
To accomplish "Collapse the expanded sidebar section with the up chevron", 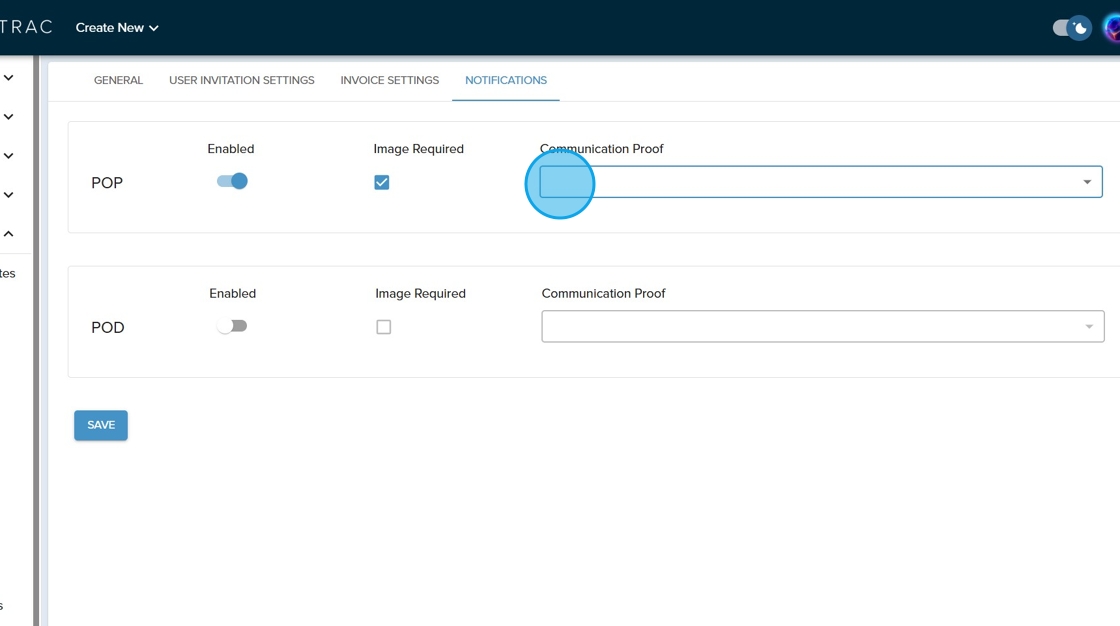I will (9, 234).
